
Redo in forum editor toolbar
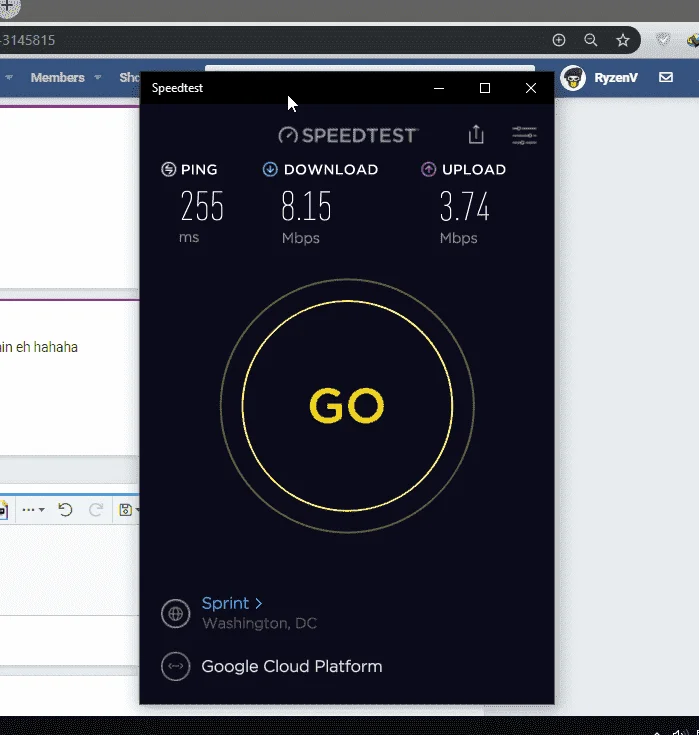[96, 509]
